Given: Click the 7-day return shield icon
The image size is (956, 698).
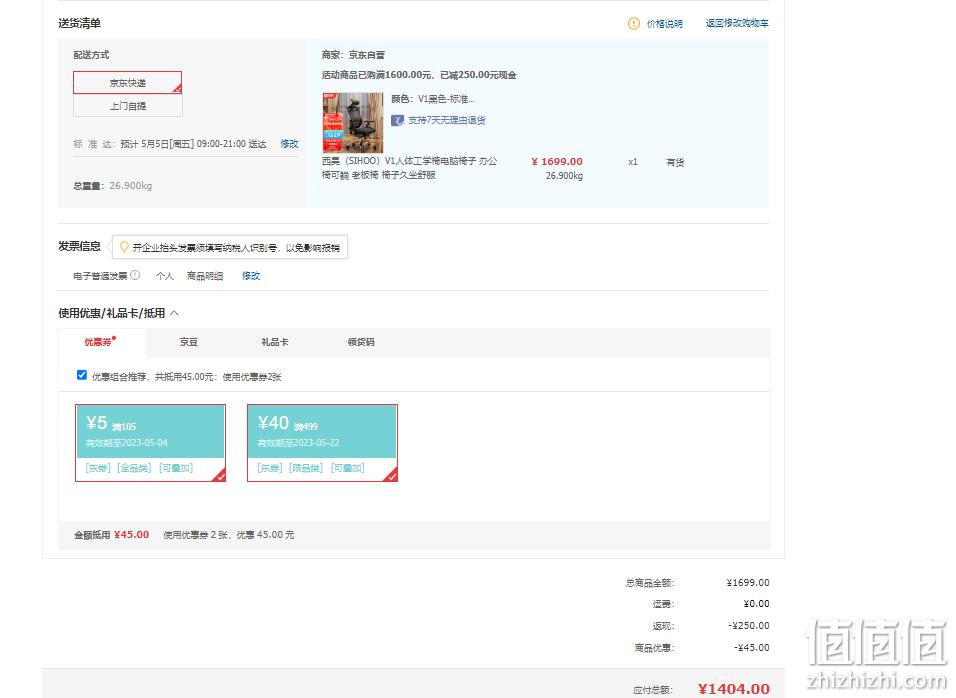Looking at the screenshot, I should tap(397, 120).
